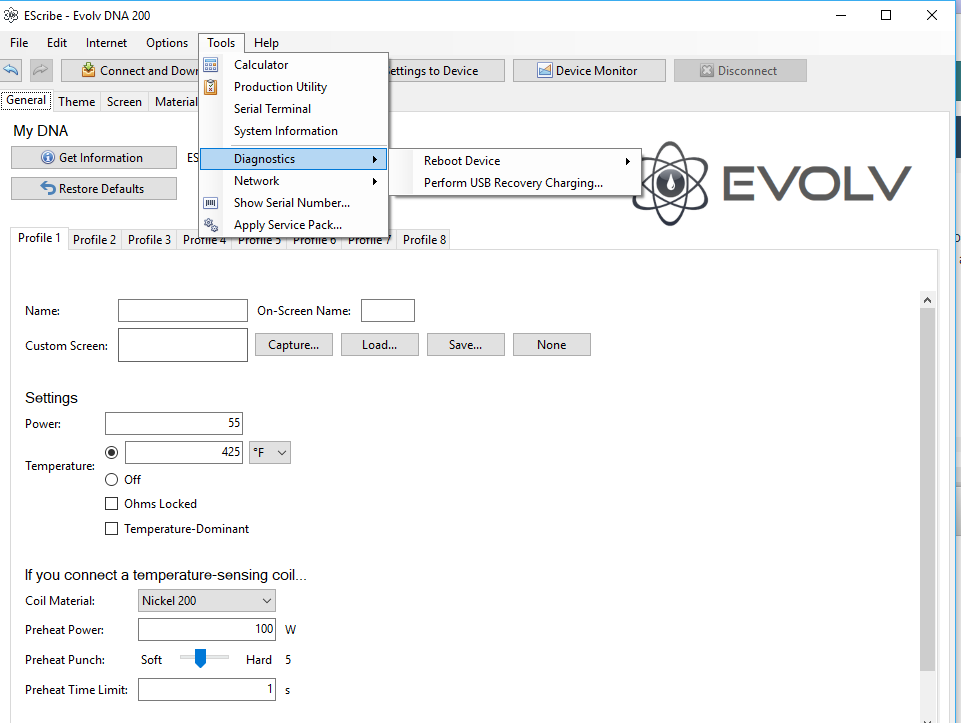961x723 pixels.
Task: Click the undo arrow icon in toolbar
Action: 12,71
